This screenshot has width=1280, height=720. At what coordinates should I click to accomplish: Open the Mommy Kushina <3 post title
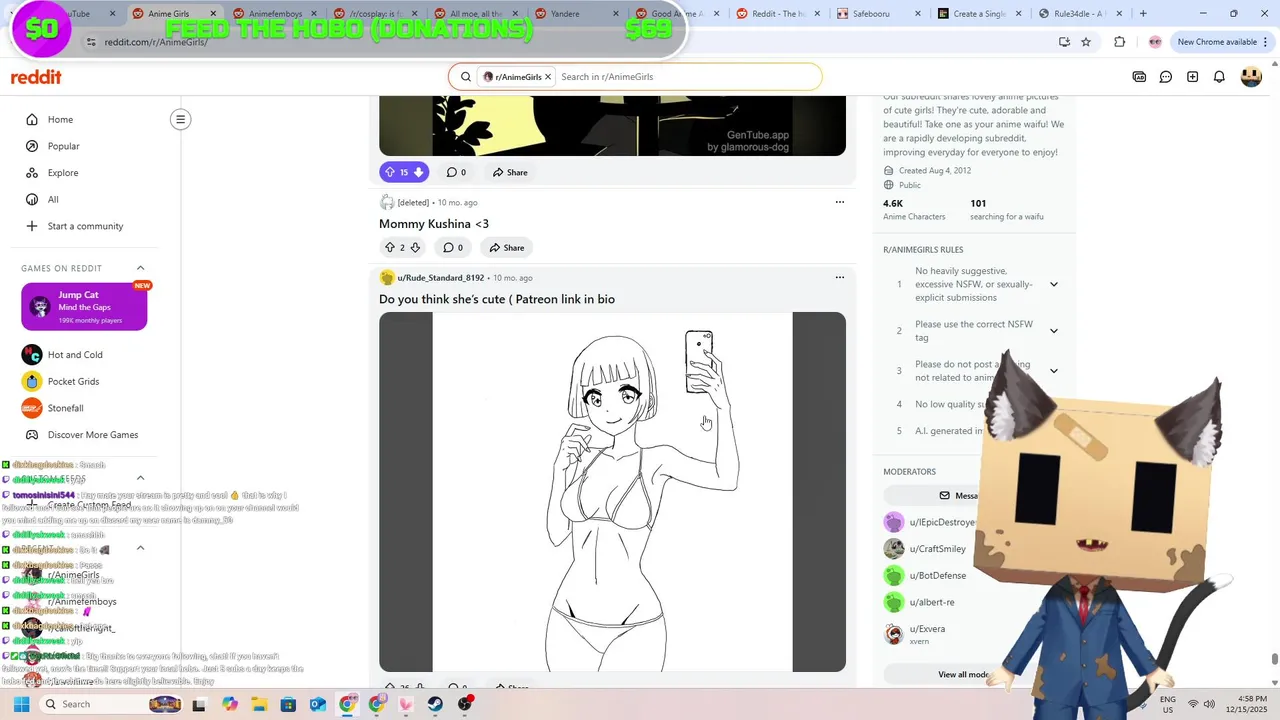pyautogui.click(x=434, y=224)
